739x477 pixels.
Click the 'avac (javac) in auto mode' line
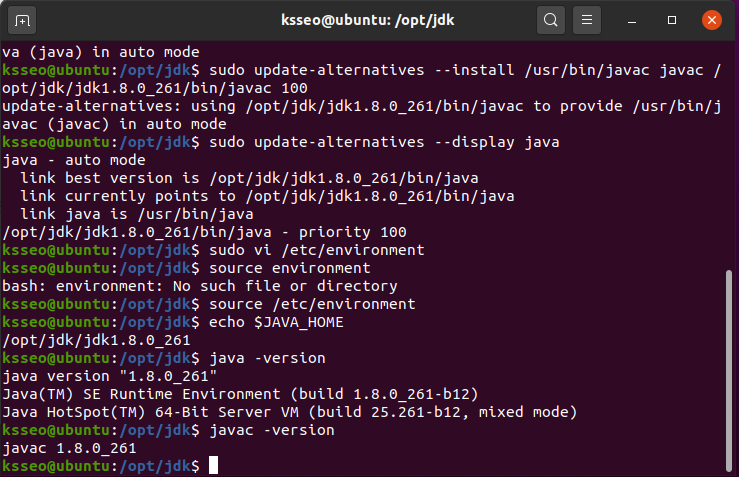115,124
